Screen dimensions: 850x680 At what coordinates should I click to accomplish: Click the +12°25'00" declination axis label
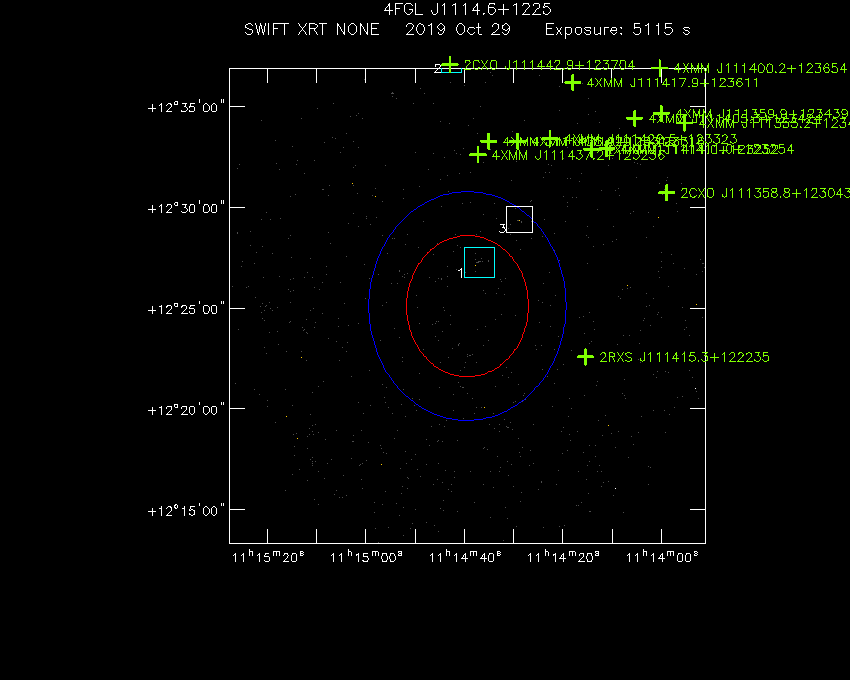186,309
